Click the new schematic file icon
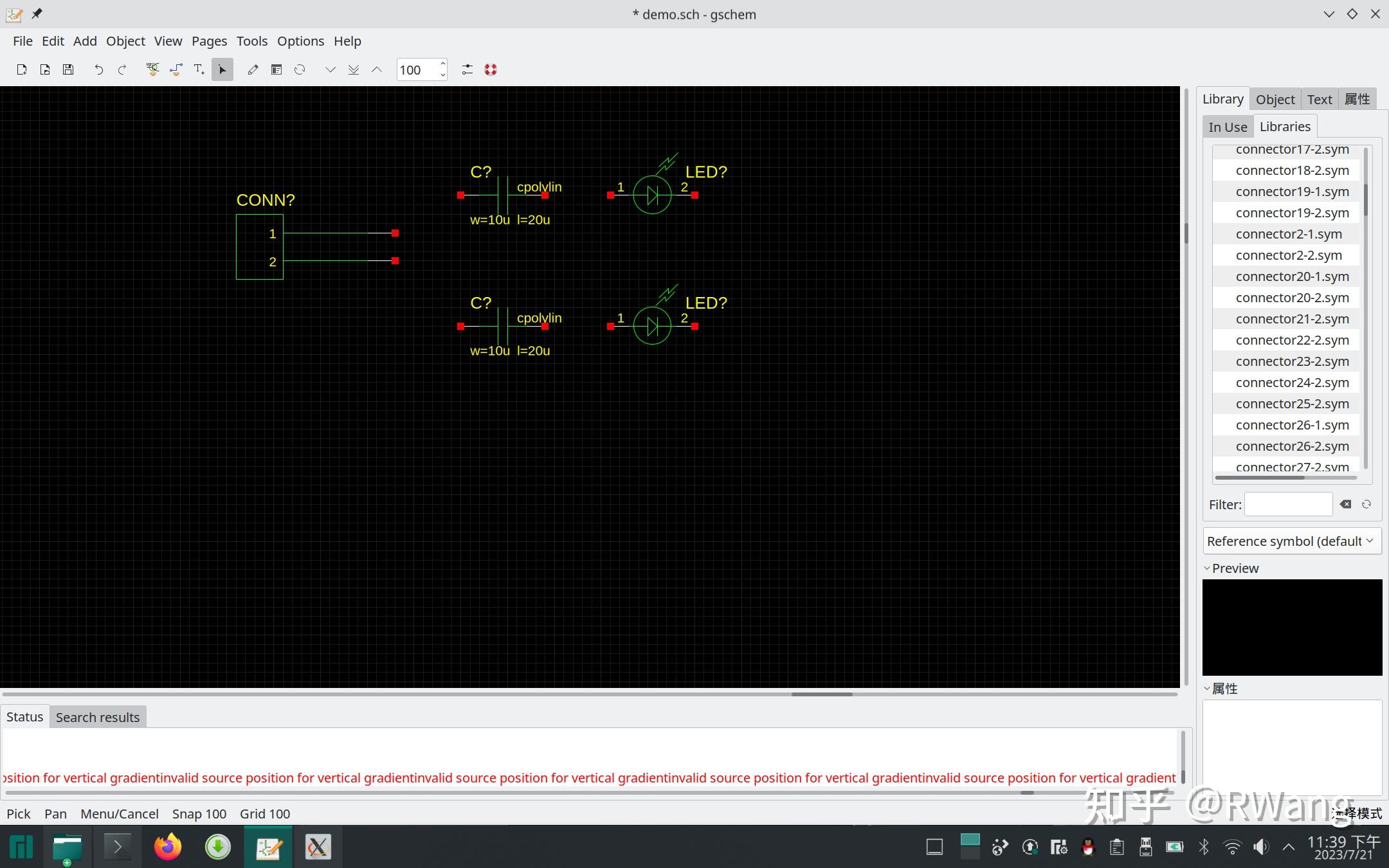The height and width of the screenshot is (868, 1389). click(21, 69)
